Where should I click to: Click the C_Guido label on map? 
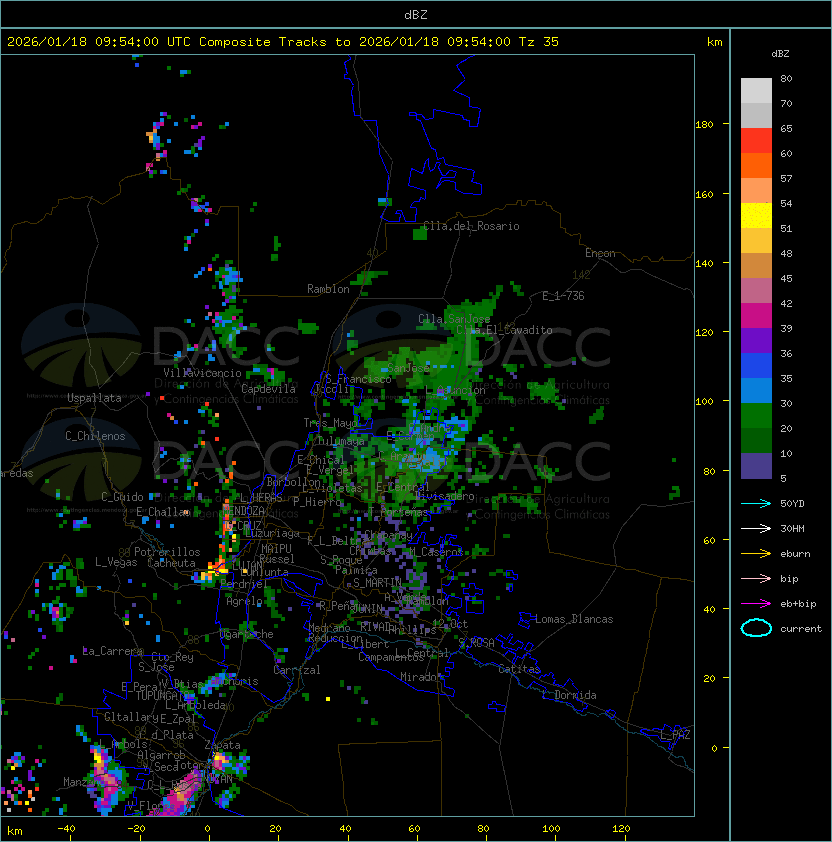tap(122, 497)
